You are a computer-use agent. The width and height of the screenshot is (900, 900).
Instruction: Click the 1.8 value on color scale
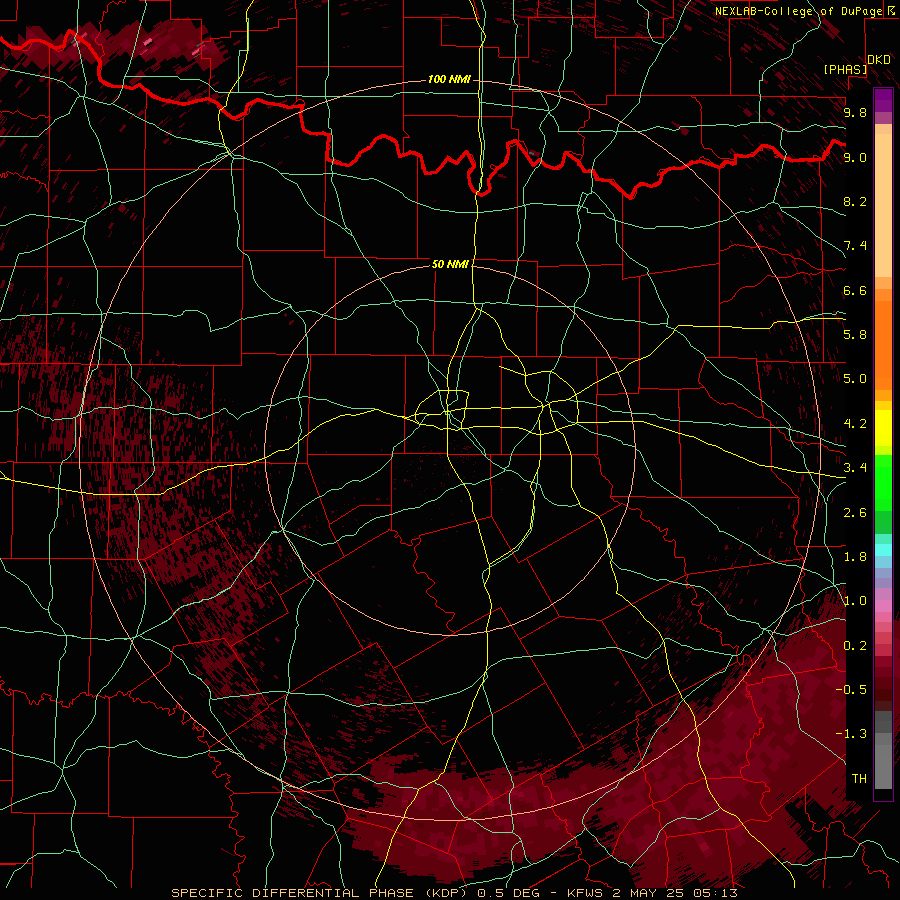point(855,557)
